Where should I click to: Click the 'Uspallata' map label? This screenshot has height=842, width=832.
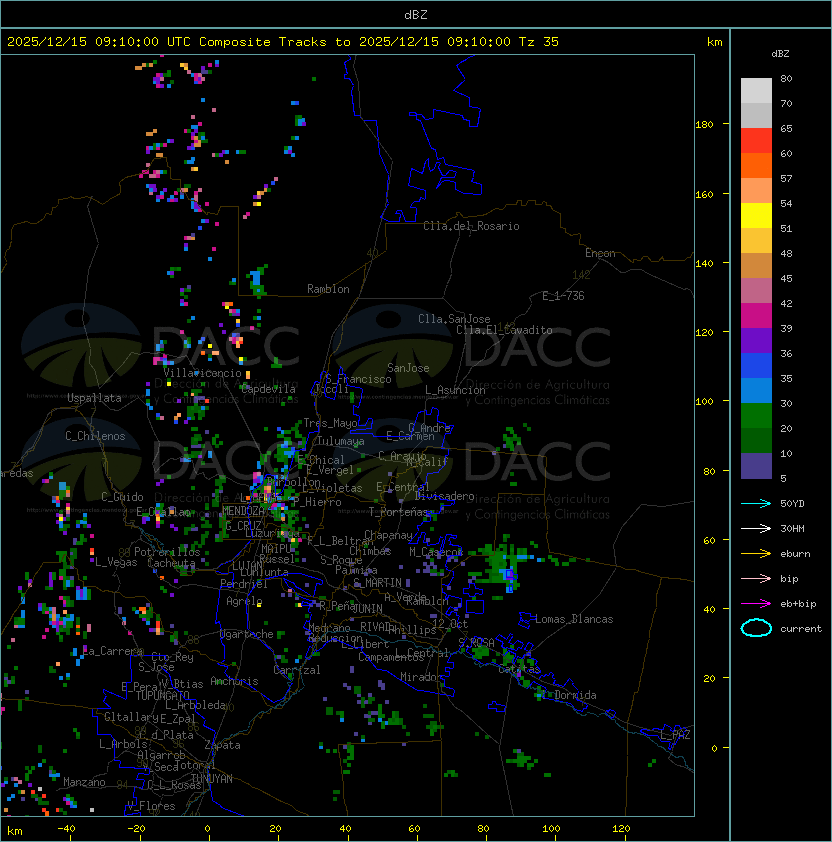click(x=94, y=398)
